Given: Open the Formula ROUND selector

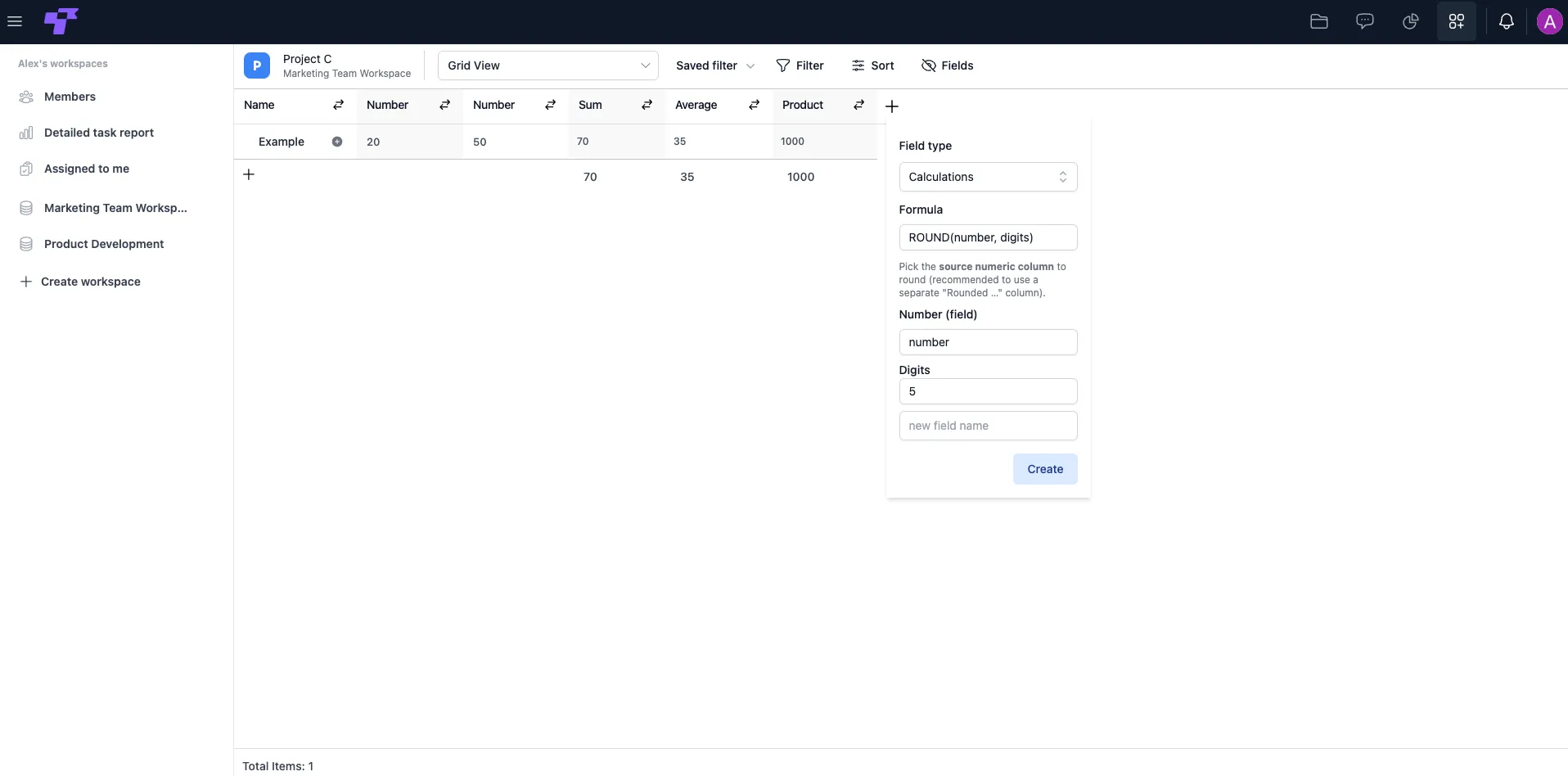Looking at the screenshot, I should coord(988,237).
